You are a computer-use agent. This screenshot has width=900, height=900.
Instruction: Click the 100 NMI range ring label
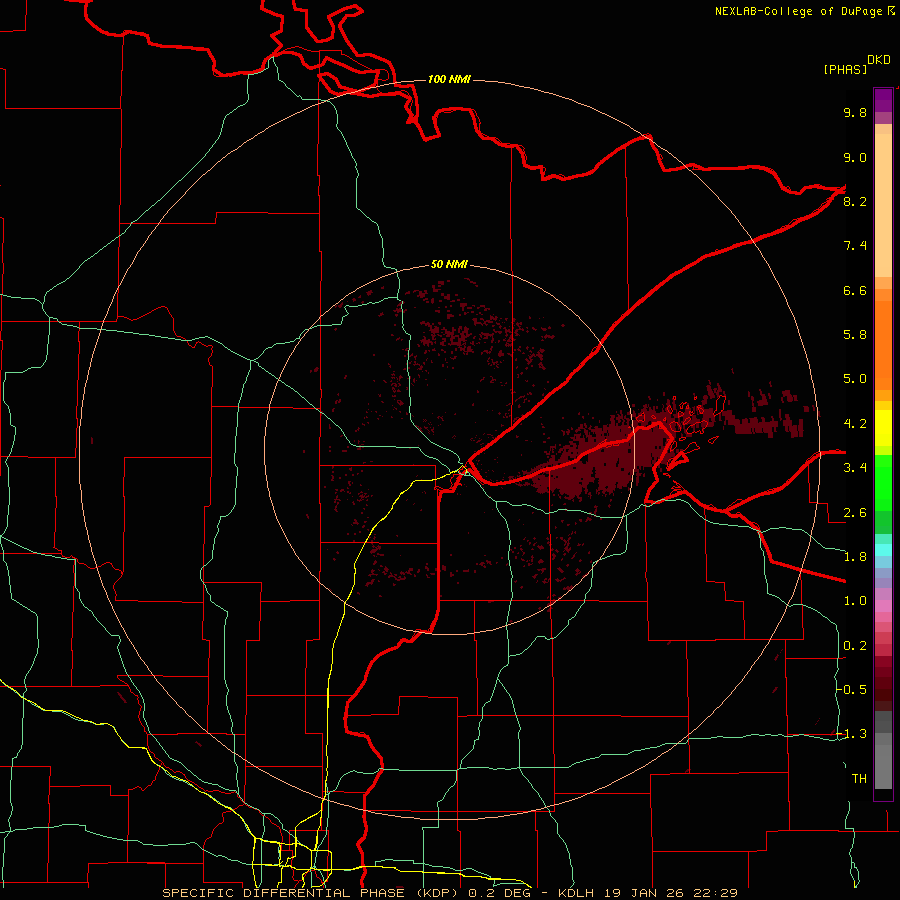pos(449,79)
